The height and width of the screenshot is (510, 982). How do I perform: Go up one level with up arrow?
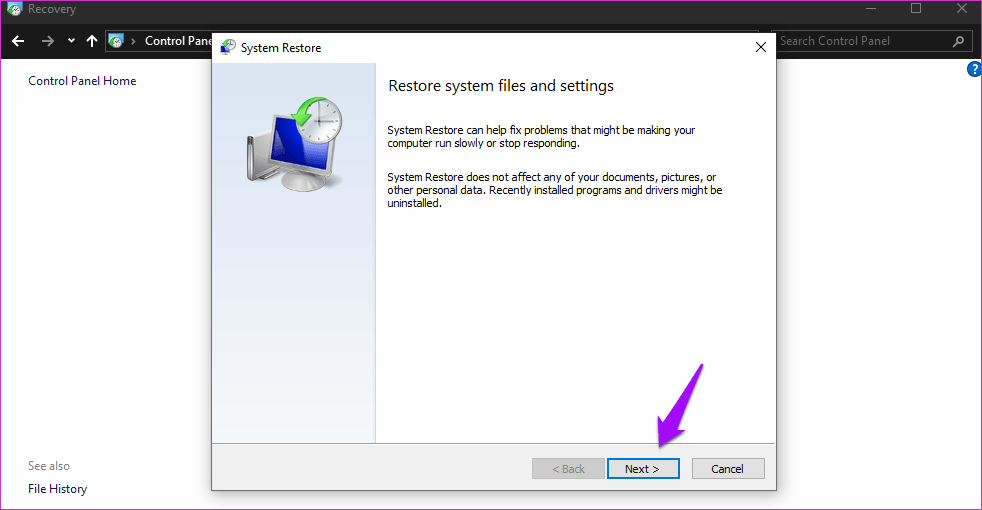92,41
